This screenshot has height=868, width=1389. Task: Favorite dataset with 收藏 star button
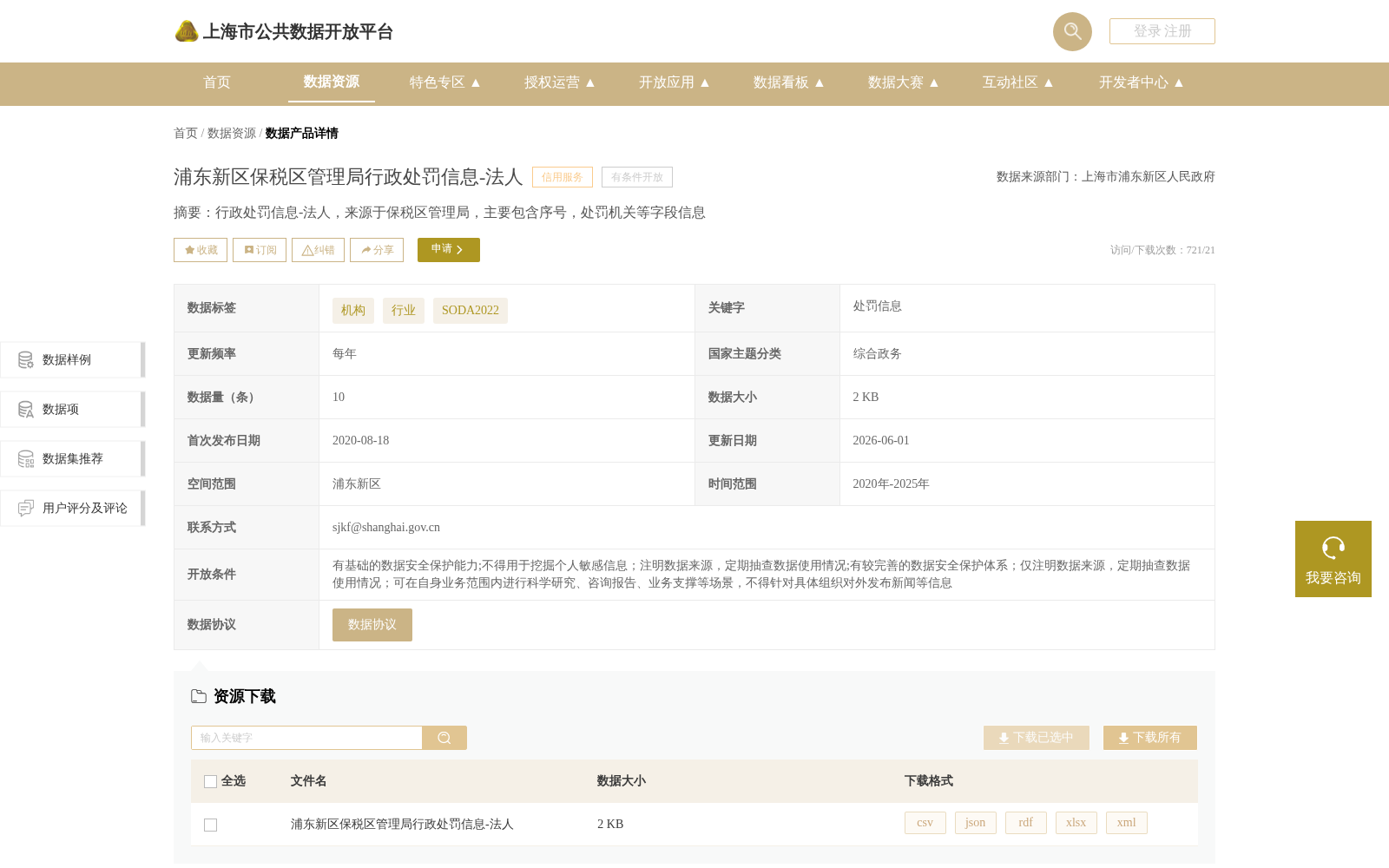point(201,250)
